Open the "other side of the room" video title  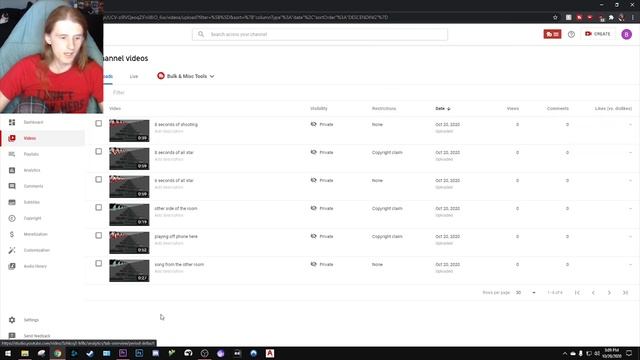(x=176, y=209)
